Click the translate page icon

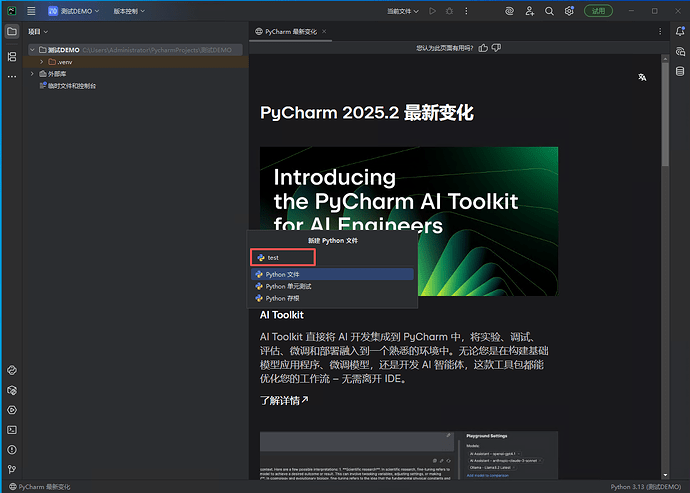[642, 77]
